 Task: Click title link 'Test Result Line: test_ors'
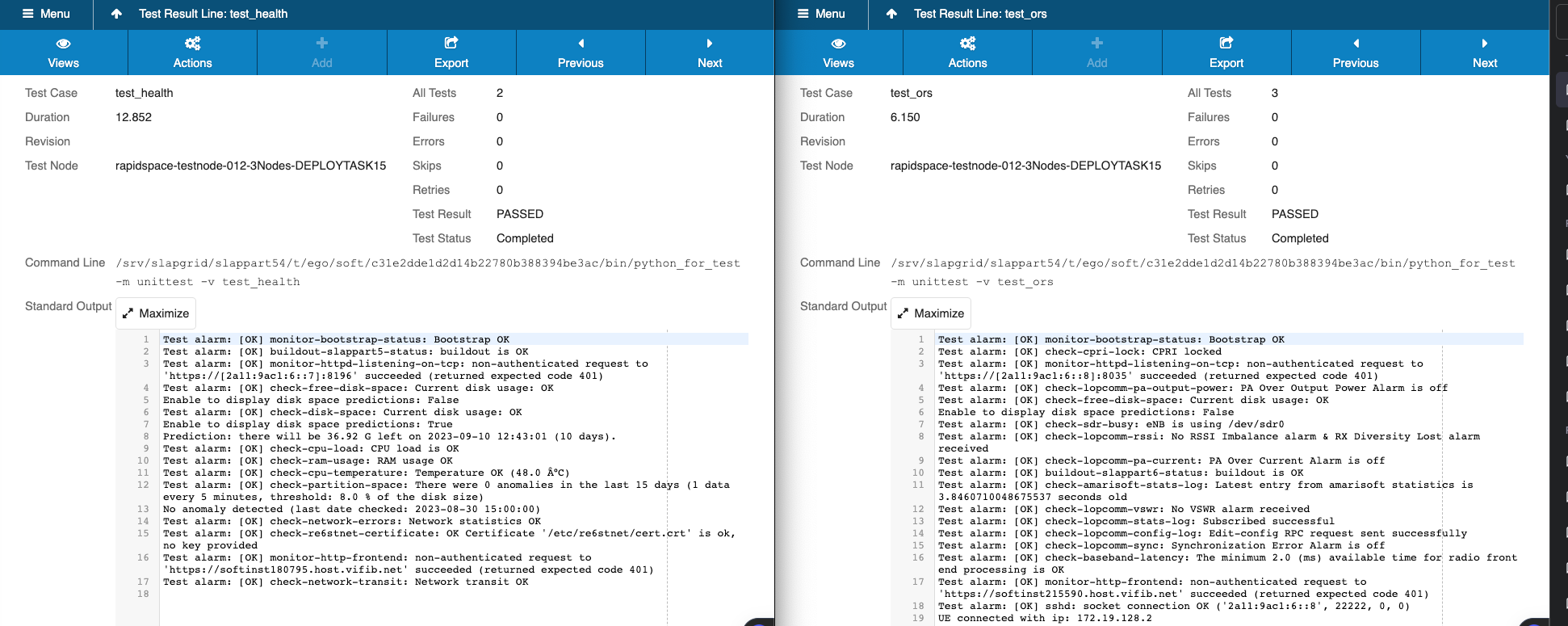[x=980, y=14]
